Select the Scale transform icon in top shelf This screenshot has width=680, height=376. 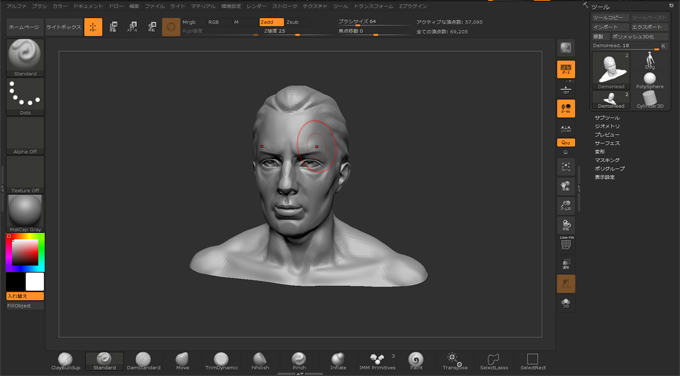pyautogui.click(x=132, y=27)
